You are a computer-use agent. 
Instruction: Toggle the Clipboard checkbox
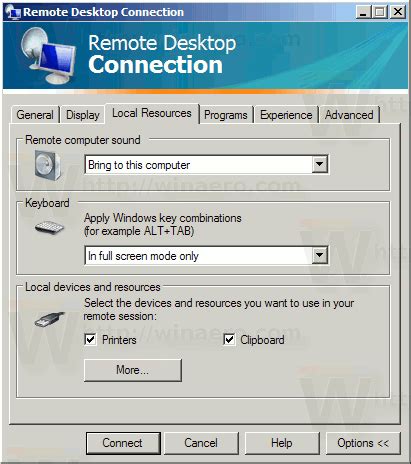point(229,340)
